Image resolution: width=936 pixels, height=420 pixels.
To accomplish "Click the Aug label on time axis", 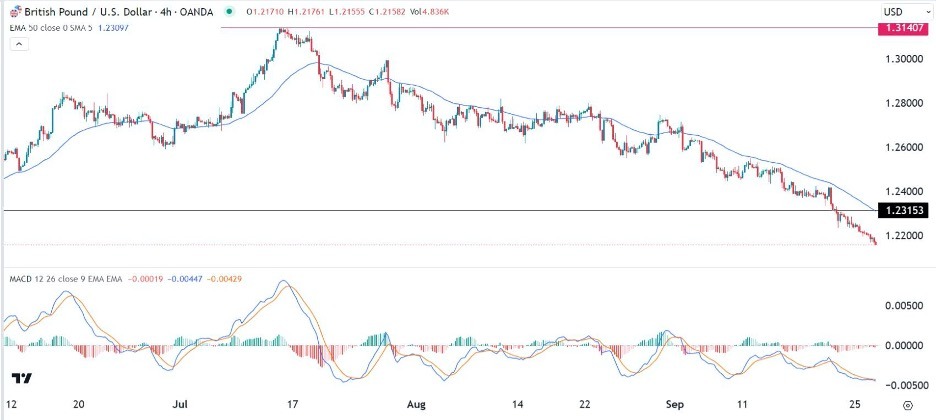I will (417, 406).
